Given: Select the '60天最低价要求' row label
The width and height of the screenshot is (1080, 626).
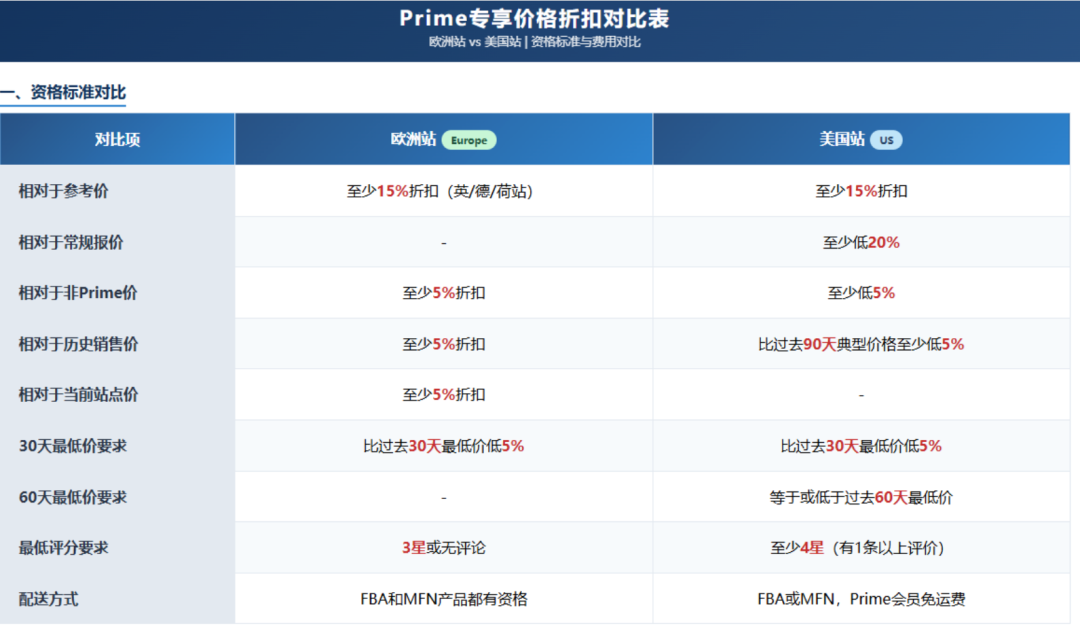Looking at the screenshot, I should (x=73, y=497).
